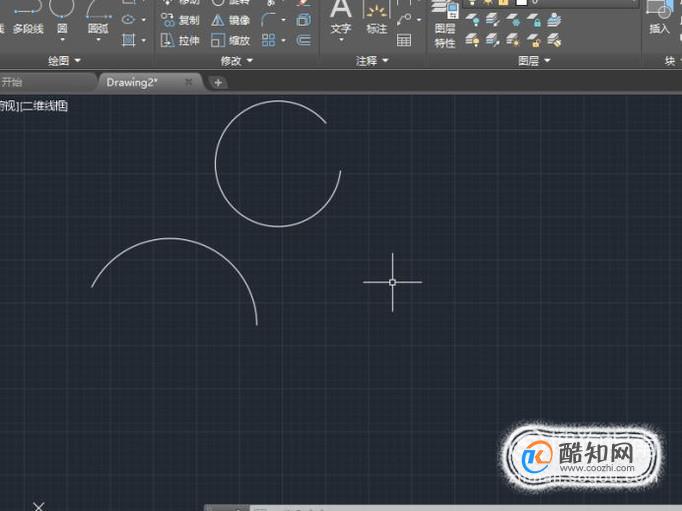The image size is (682, 511).
Task: Open the 标注 dimension tool
Action: click(377, 18)
